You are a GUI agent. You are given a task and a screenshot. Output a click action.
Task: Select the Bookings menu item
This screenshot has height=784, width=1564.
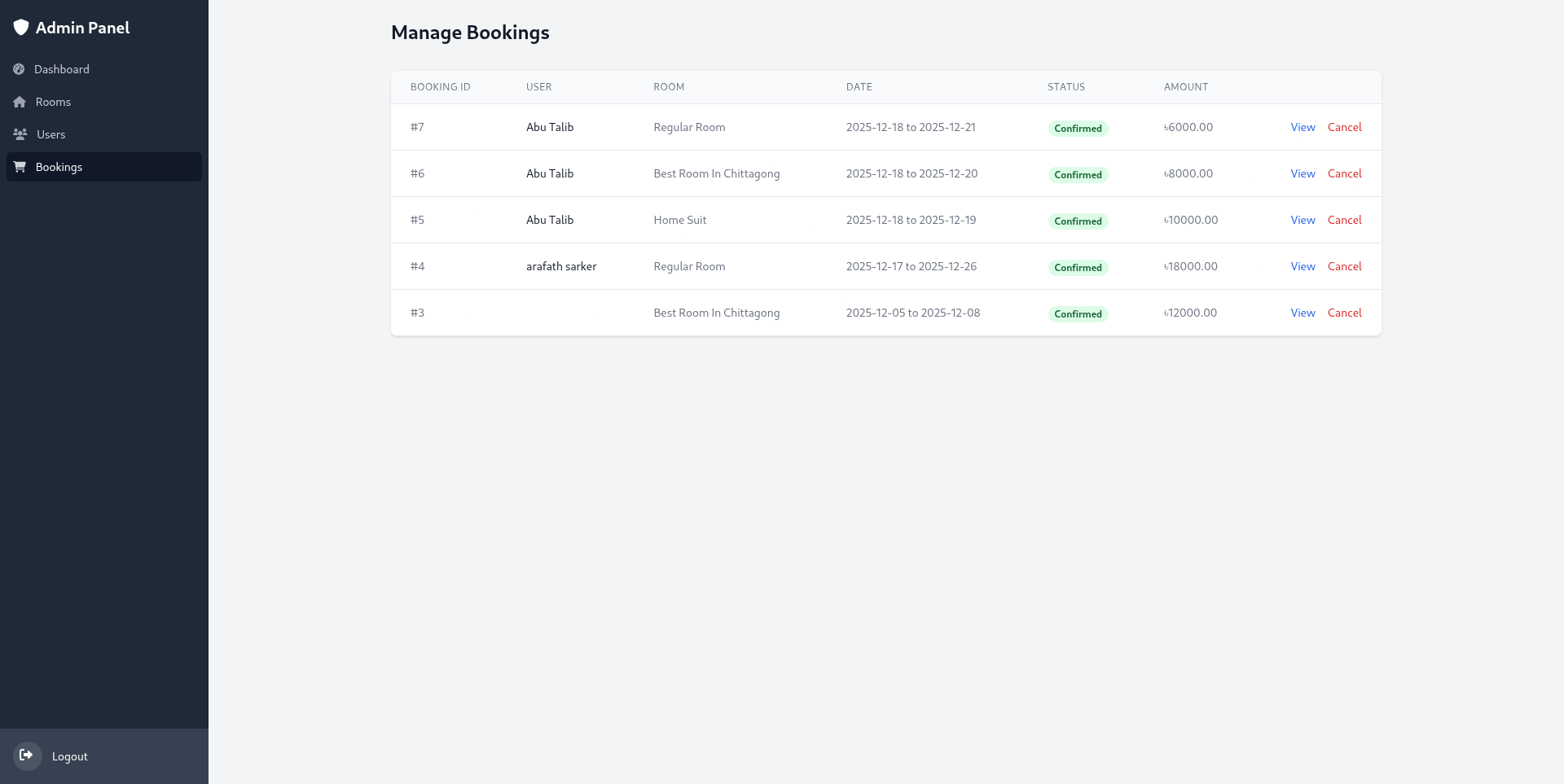click(x=59, y=167)
